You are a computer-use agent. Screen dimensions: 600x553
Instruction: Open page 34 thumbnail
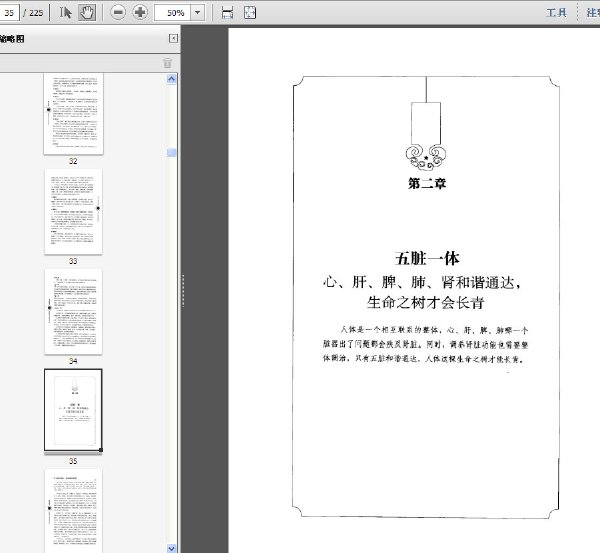73,312
